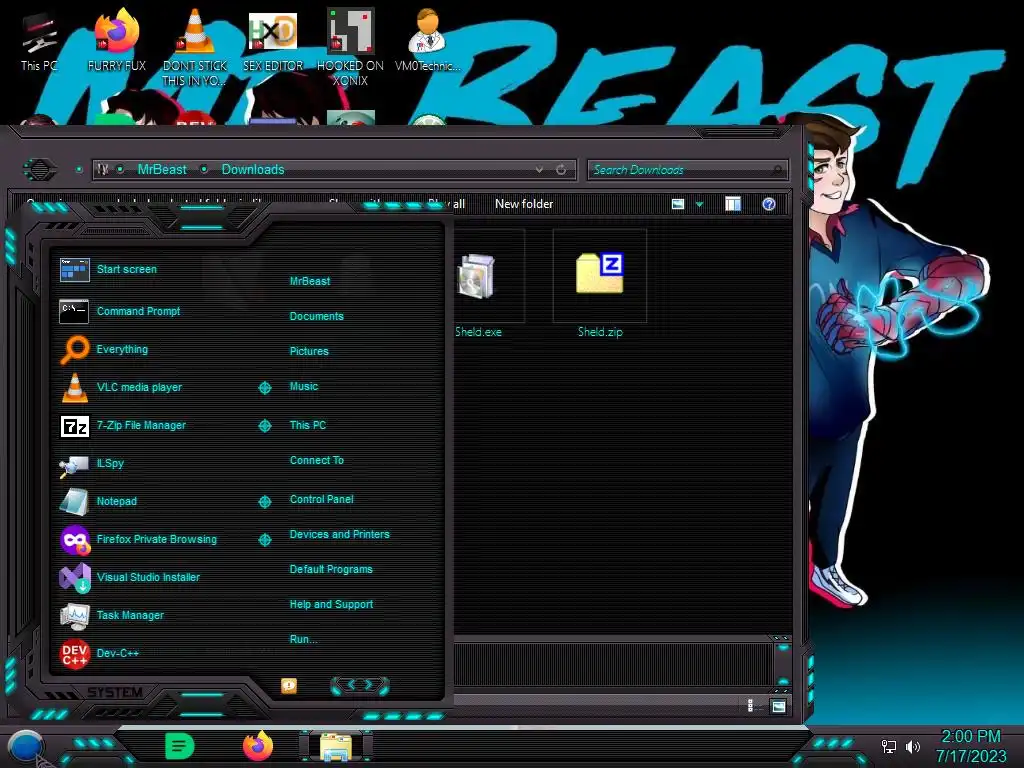Open Help and Support from start menu
The image size is (1024, 768).
[x=331, y=605]
